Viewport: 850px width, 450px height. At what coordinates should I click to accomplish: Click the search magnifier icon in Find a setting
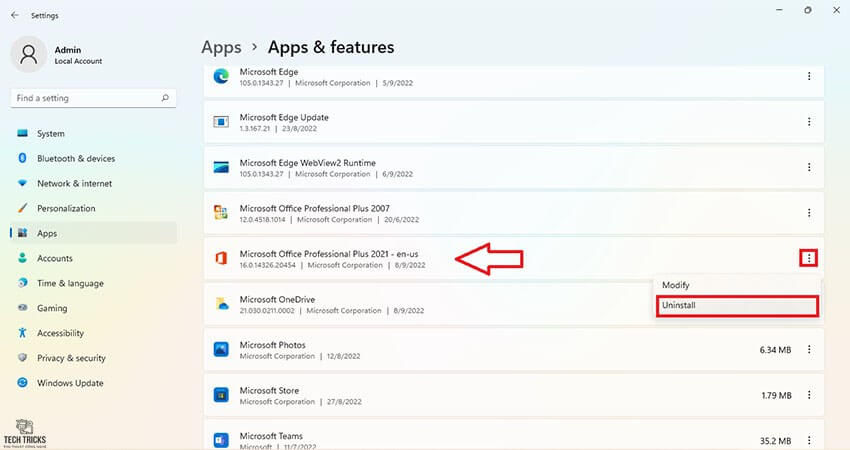[x=165, y=98]
